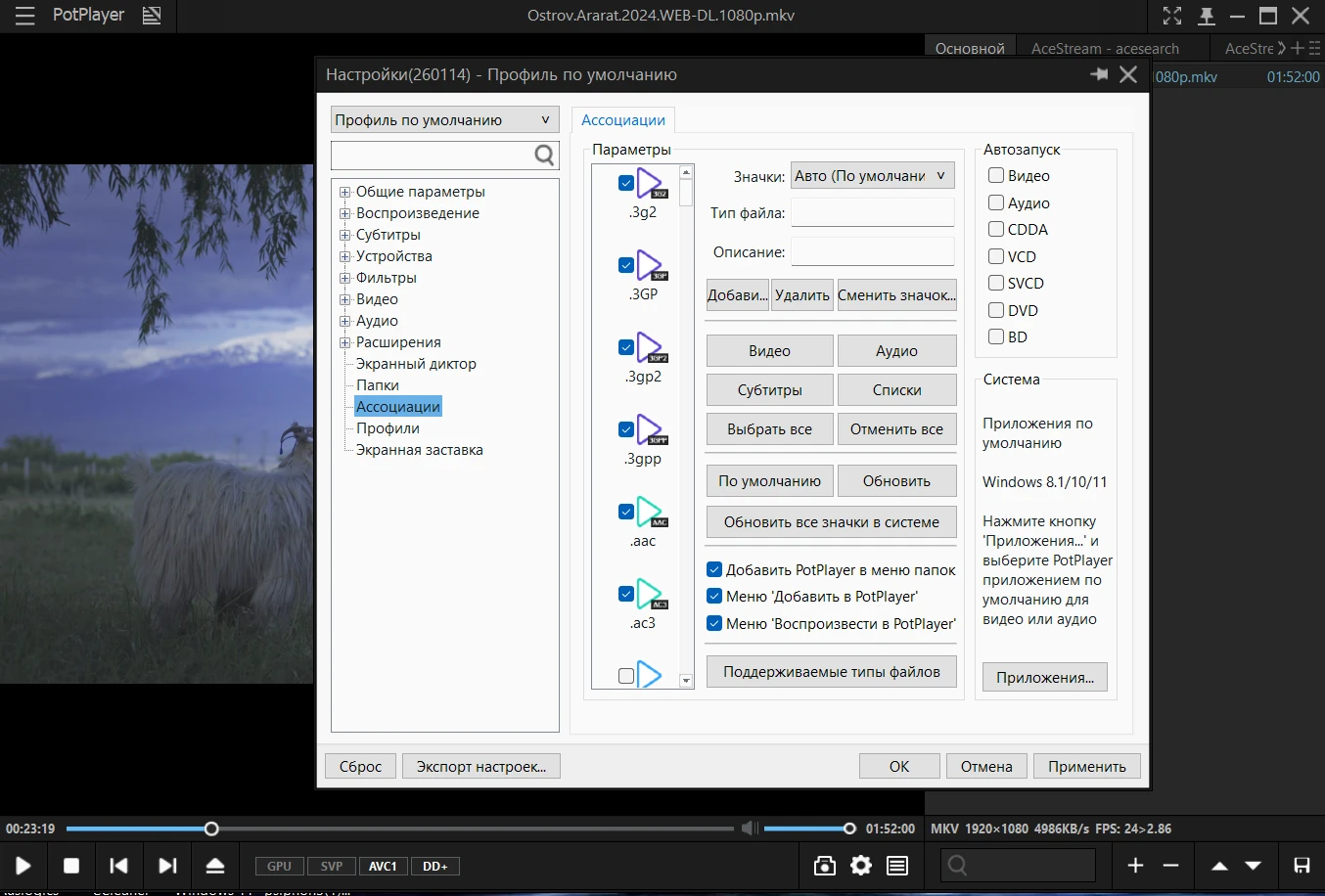
Task: Toggle the playlist panel icon
Action: coord(897,866)
